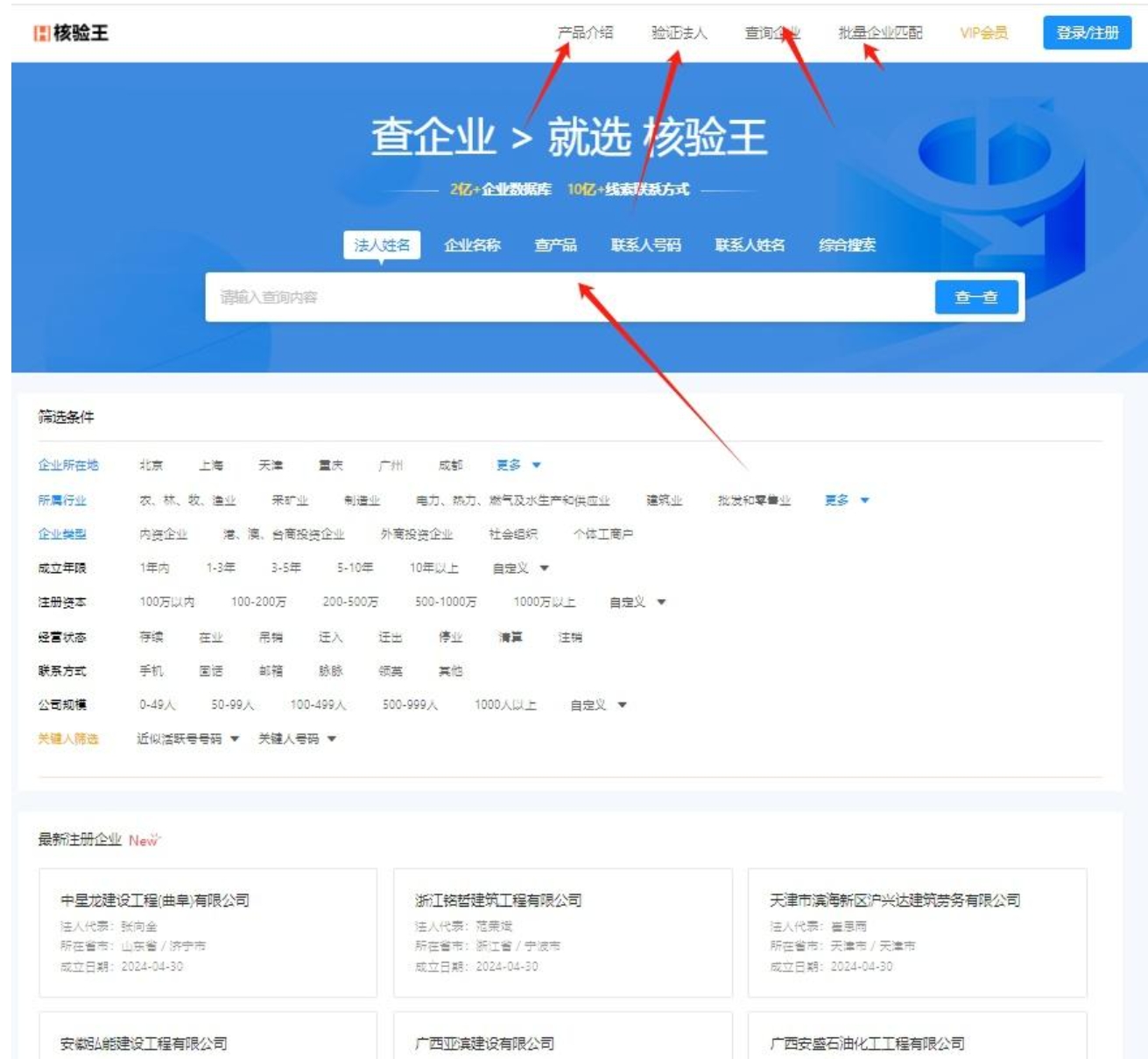Select industry 制造业
The height and width of the screenshot is (1059, 1148).
pos(362,500)
